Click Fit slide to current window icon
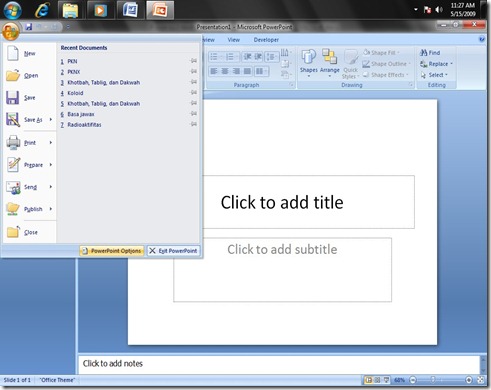This screenshot has height=390, width=491. tap(480, 380)
